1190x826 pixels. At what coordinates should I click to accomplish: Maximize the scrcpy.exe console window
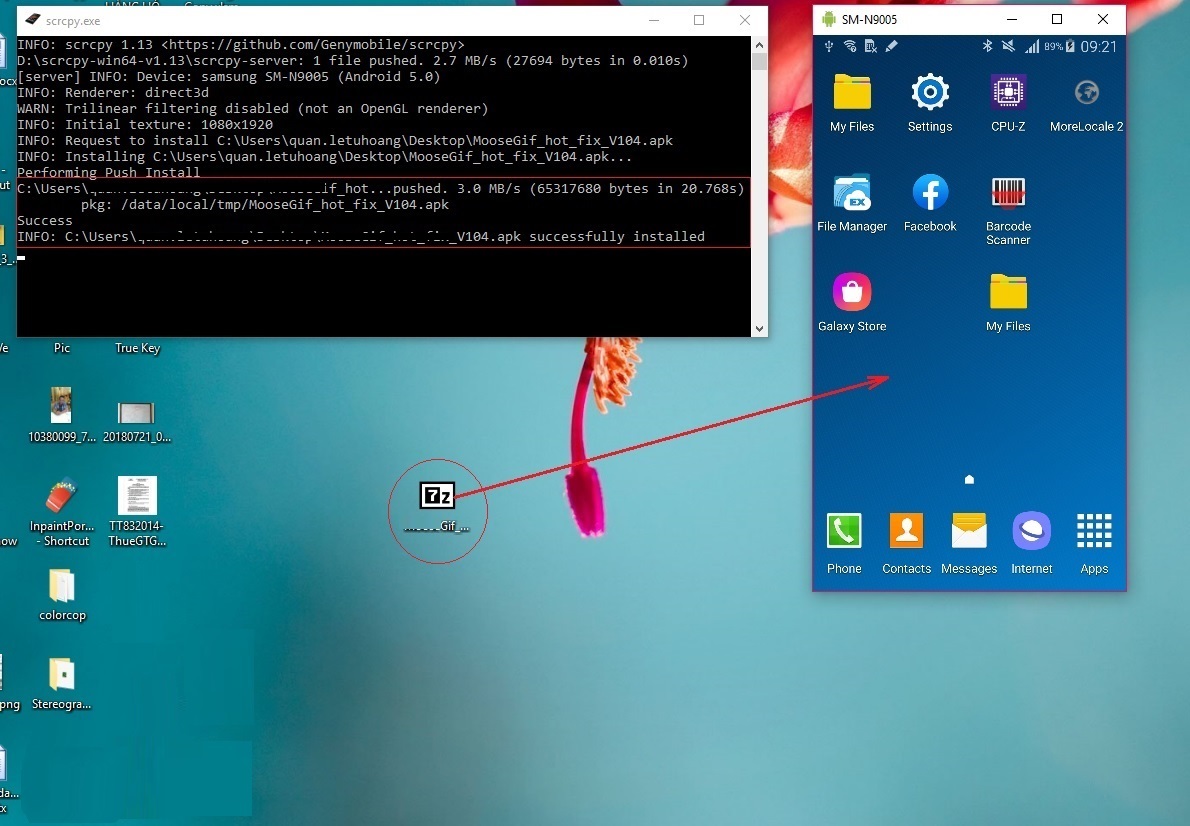point(699,20)
